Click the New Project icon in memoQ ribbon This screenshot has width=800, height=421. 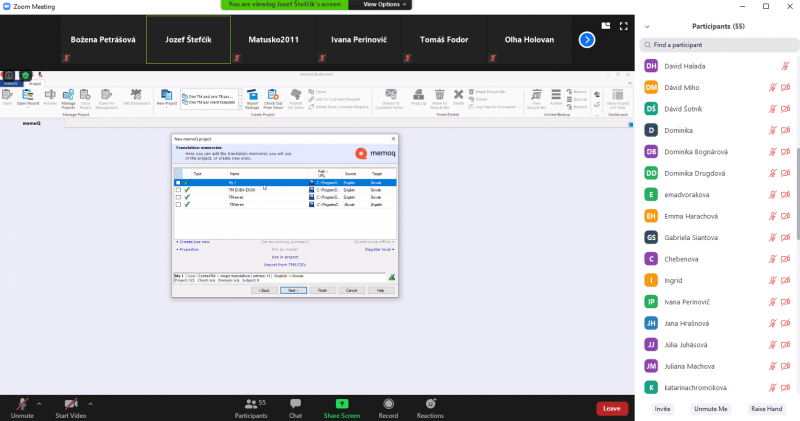(x=166, y=97)
